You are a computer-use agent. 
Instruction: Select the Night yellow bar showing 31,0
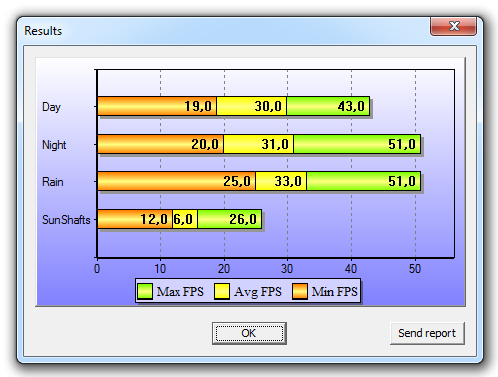pyautogui.click(x=259, y=144)
